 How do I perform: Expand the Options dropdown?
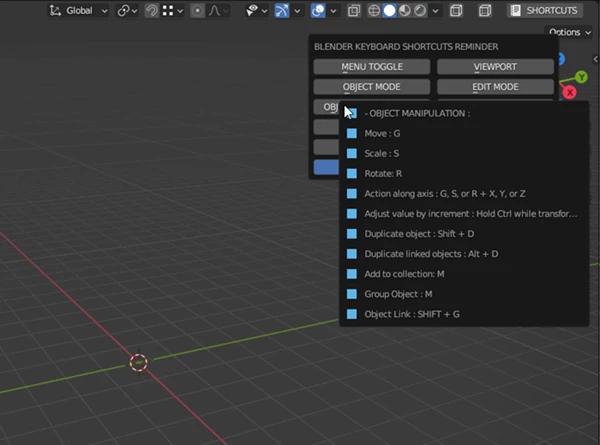(570, 32)
